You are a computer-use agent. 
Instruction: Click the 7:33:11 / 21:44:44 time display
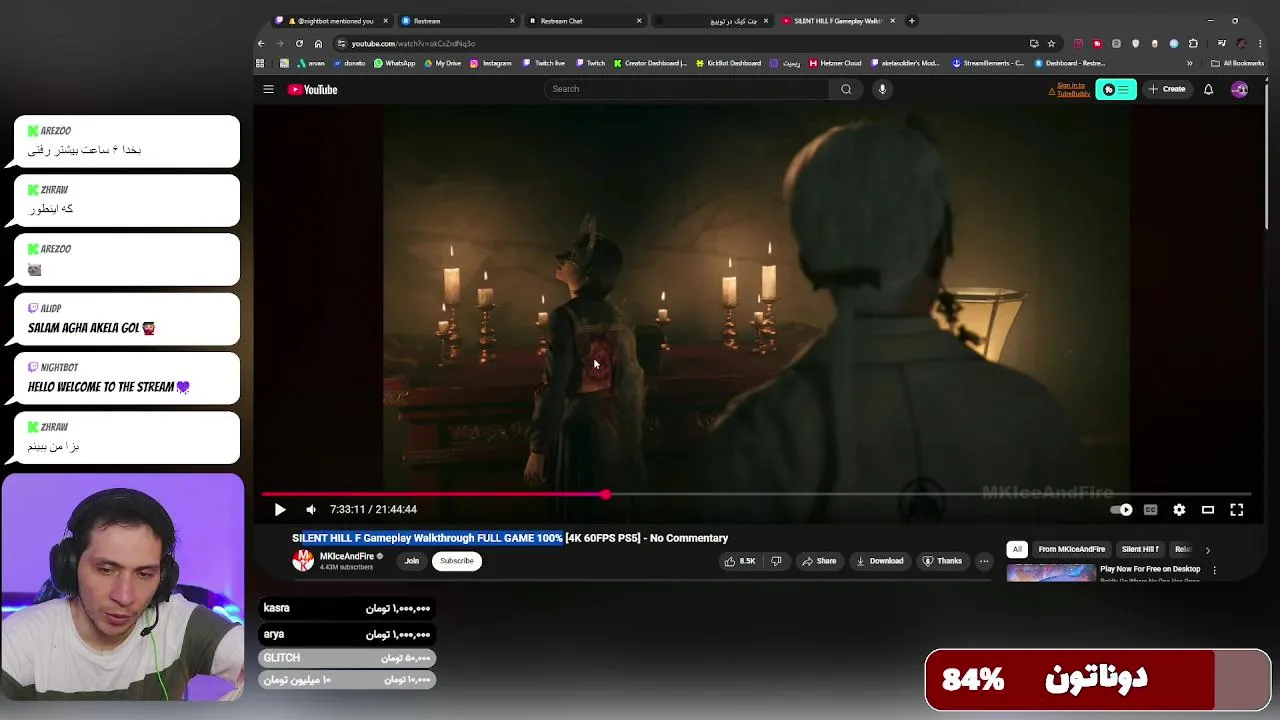(x=373, y=510)
